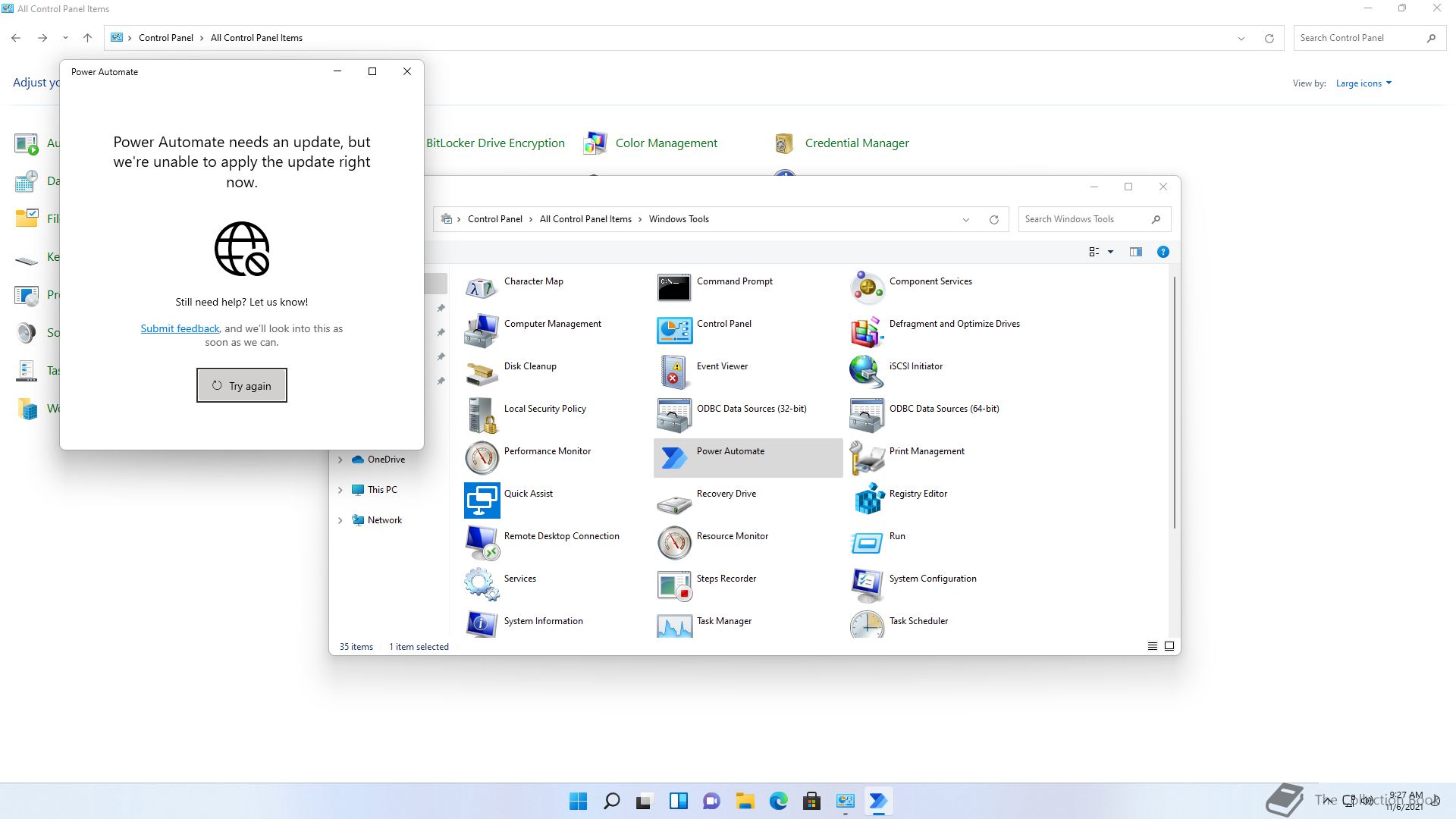
Task: Open File Explorer from taskbar
Action: point(745,801)
